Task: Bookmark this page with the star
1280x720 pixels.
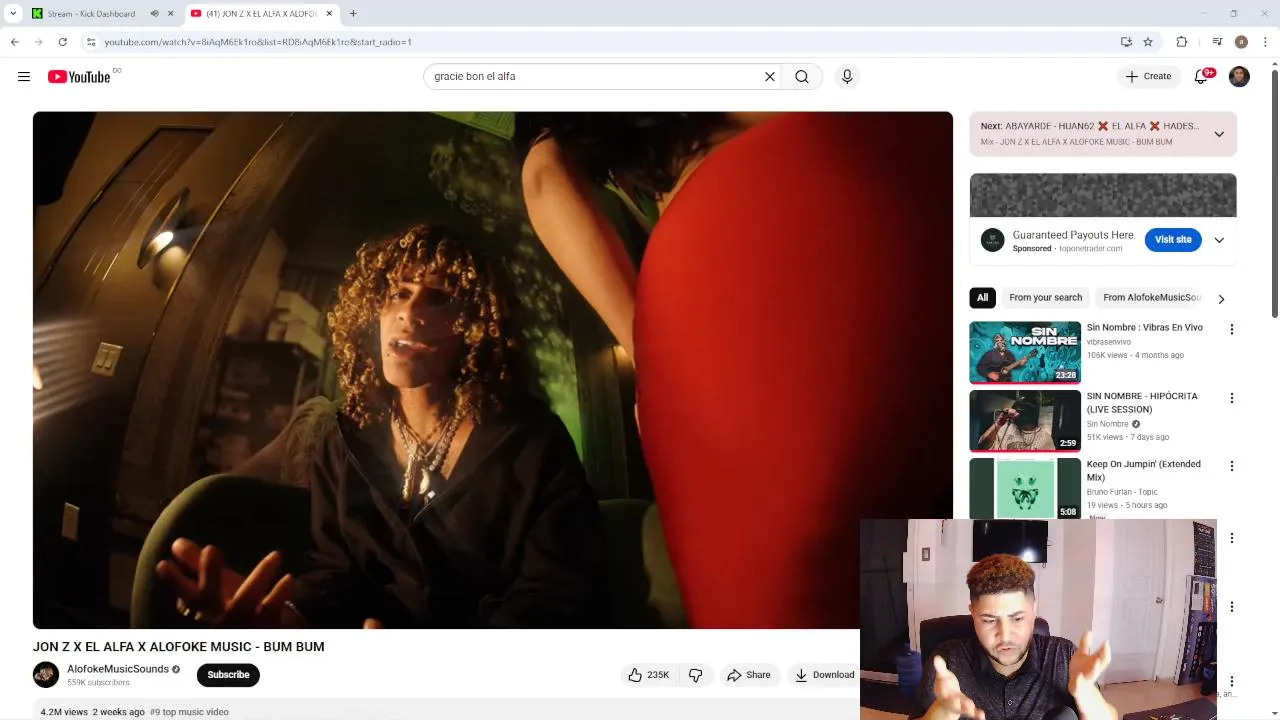Action: pyautogui.click(x=1148, y=42)
